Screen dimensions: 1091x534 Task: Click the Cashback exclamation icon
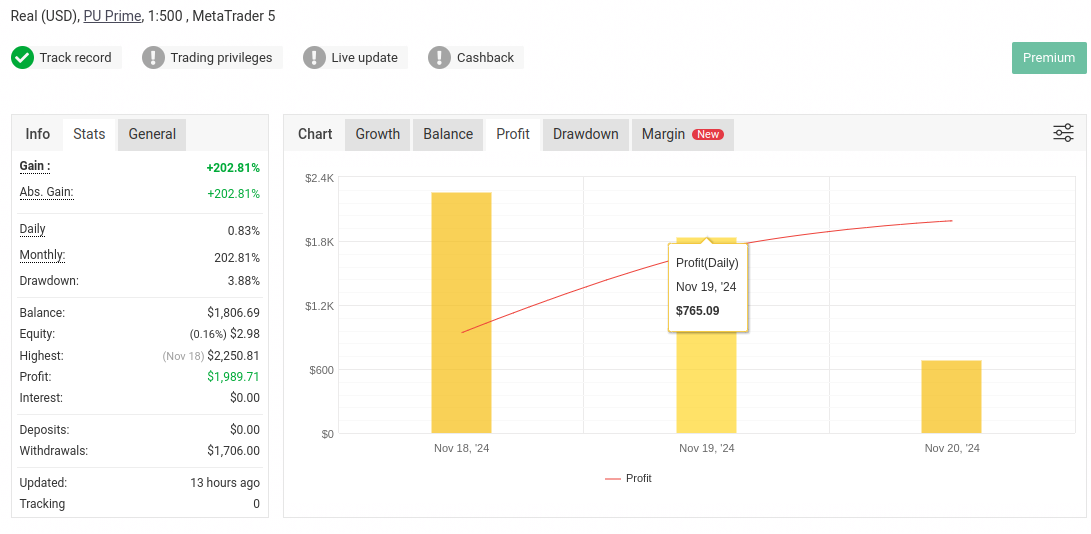pyautogui.click(x=439, y=58)
